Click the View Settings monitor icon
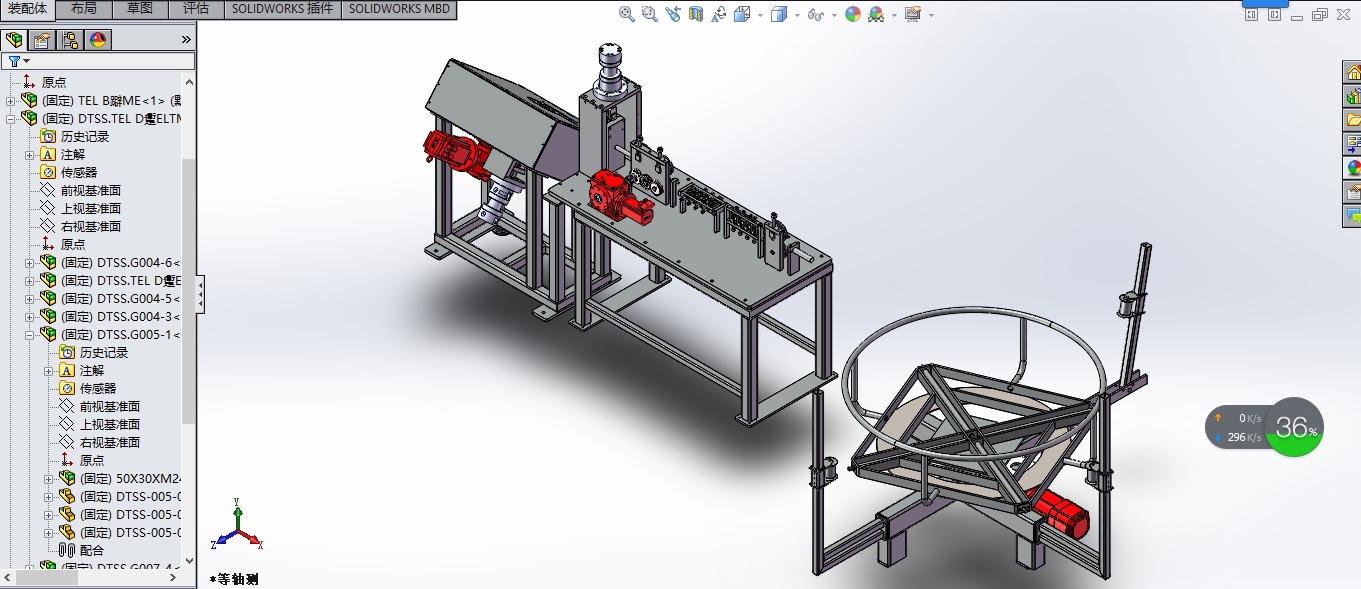Viewport: 1361px width, 589px height. pyautogui.click(x=912, y=14)
